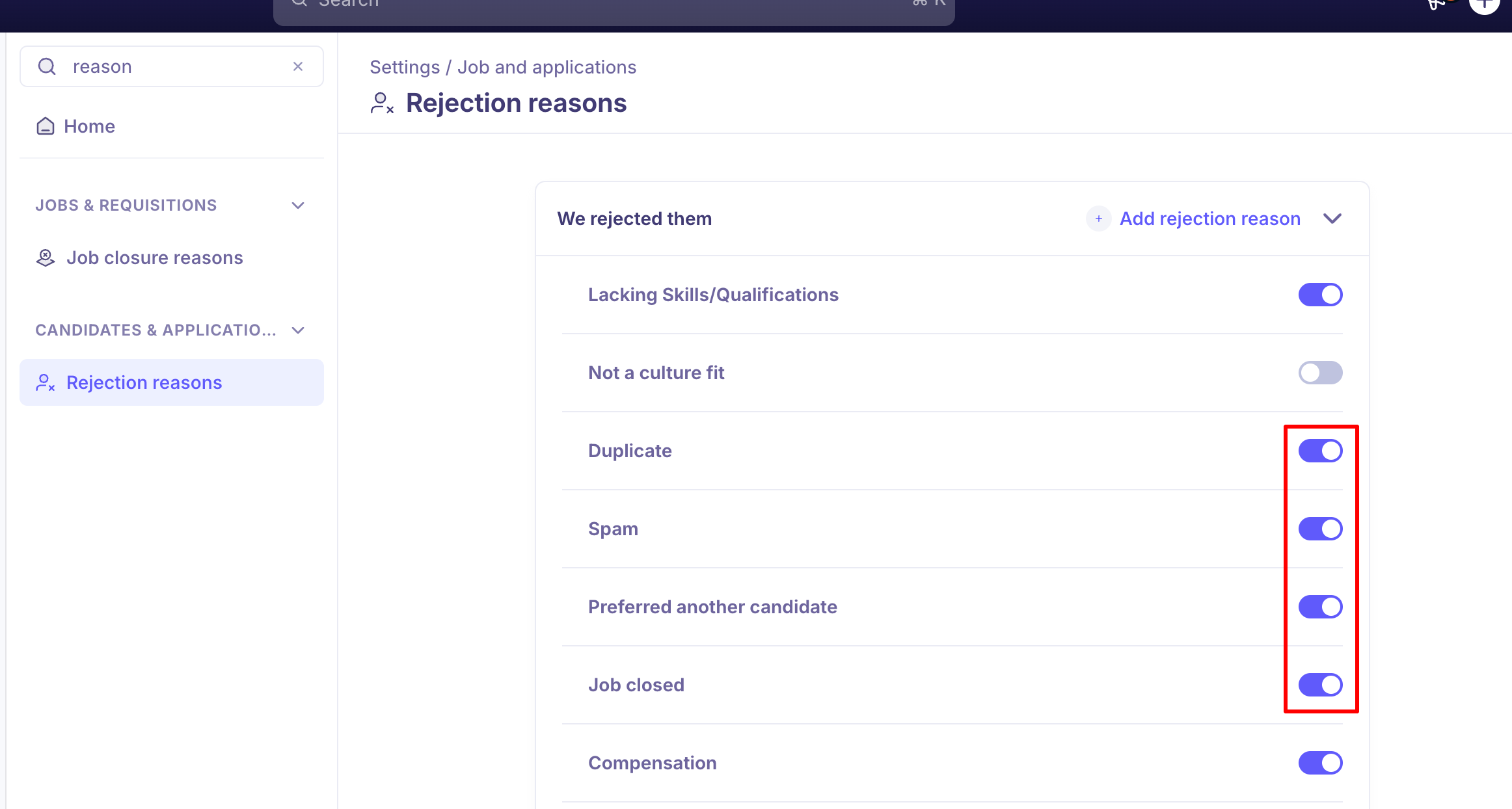The height and width of the screenshot is (809, 1512).
Task: Collapse the "We rejected them" panel
Action: point(1332,219)
